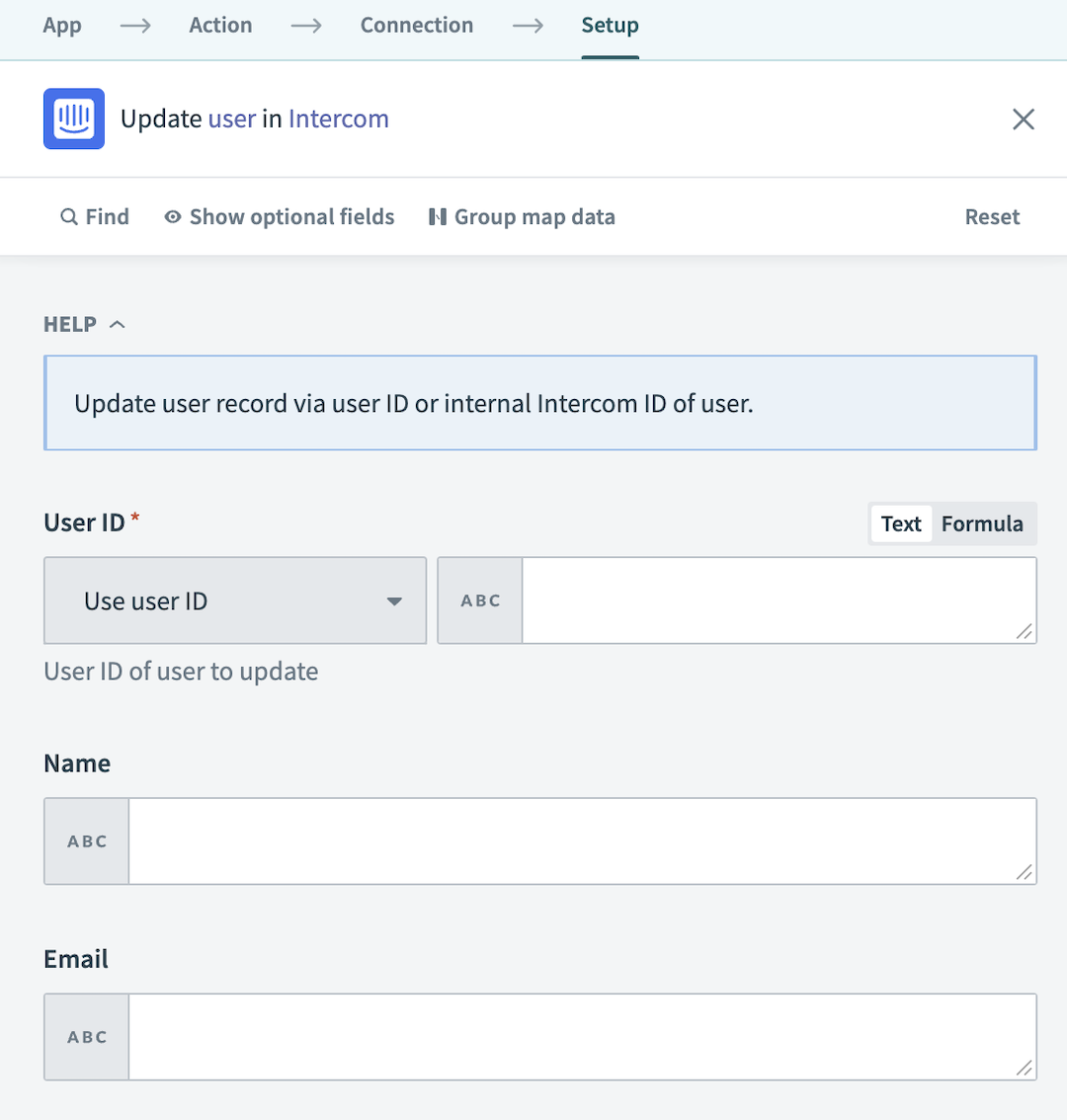Click the arrow between Connection and Setup
The width and height of the screenshot is (1067, 1120).
(528, 27)
